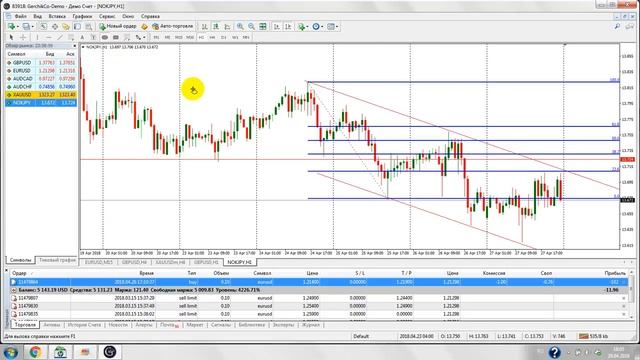Viewport: 640px width, 360px height.
Task: Open the Файл menu
Action: pos(20,16)
